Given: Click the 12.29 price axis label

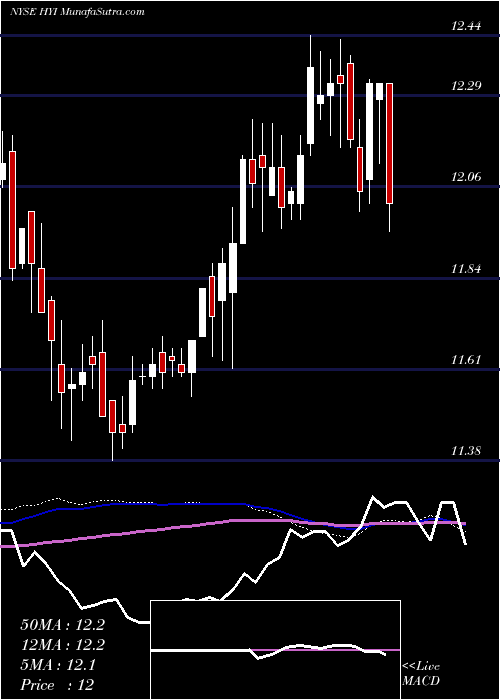Looking at the screenshot, I should (466, 85).
